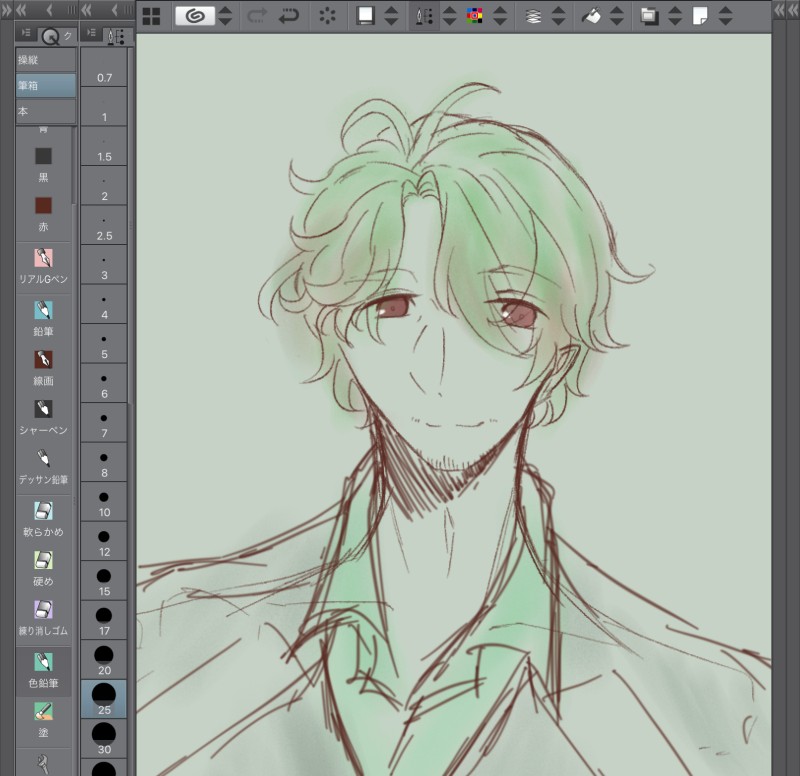Set brush size to 1
Screen dimensions: 800x776
(104, 106)
